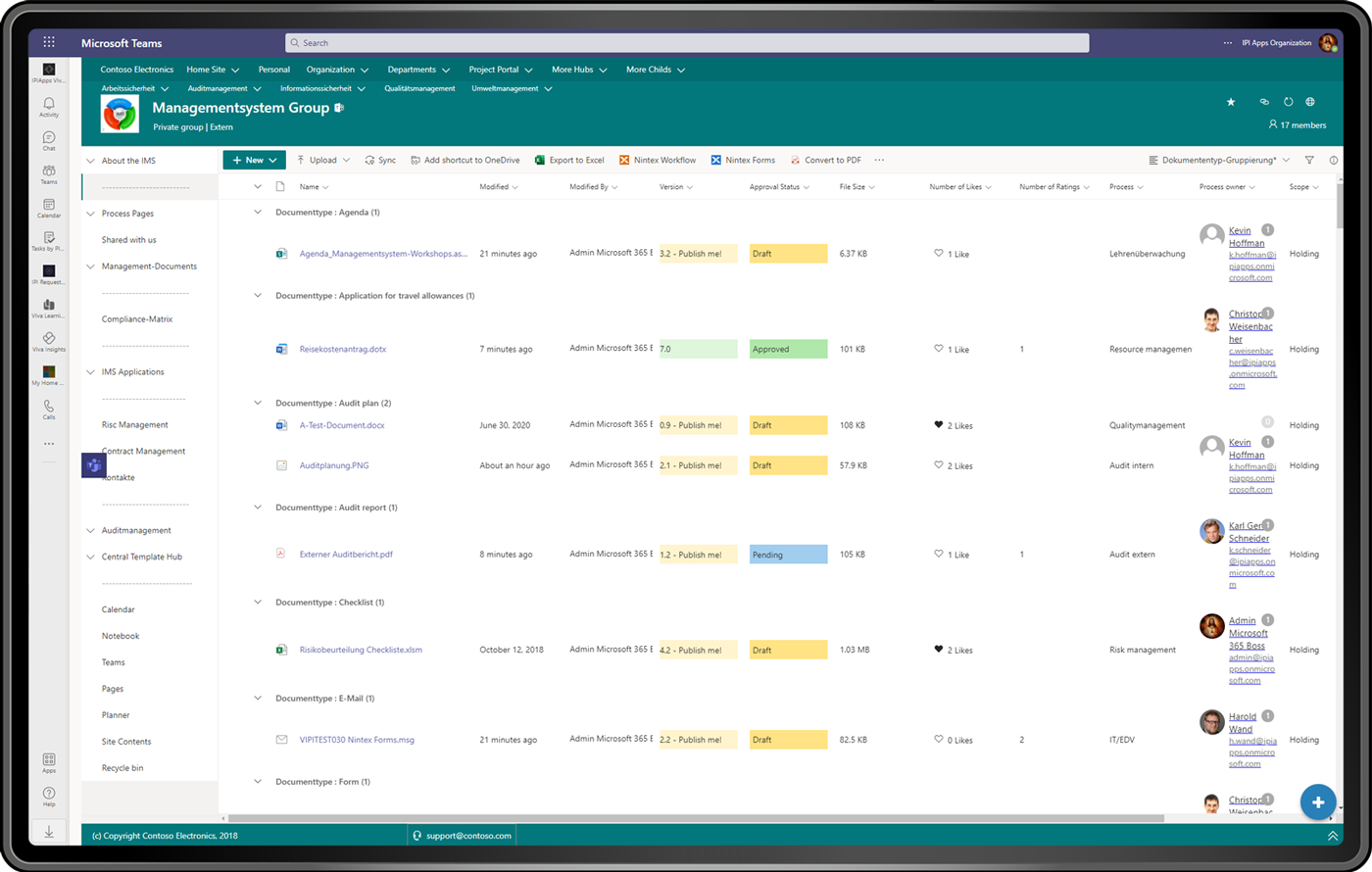Toggle like on A-Test-Document.docx
This screenshot has height=872, width=1372.
tap(939, 425)
